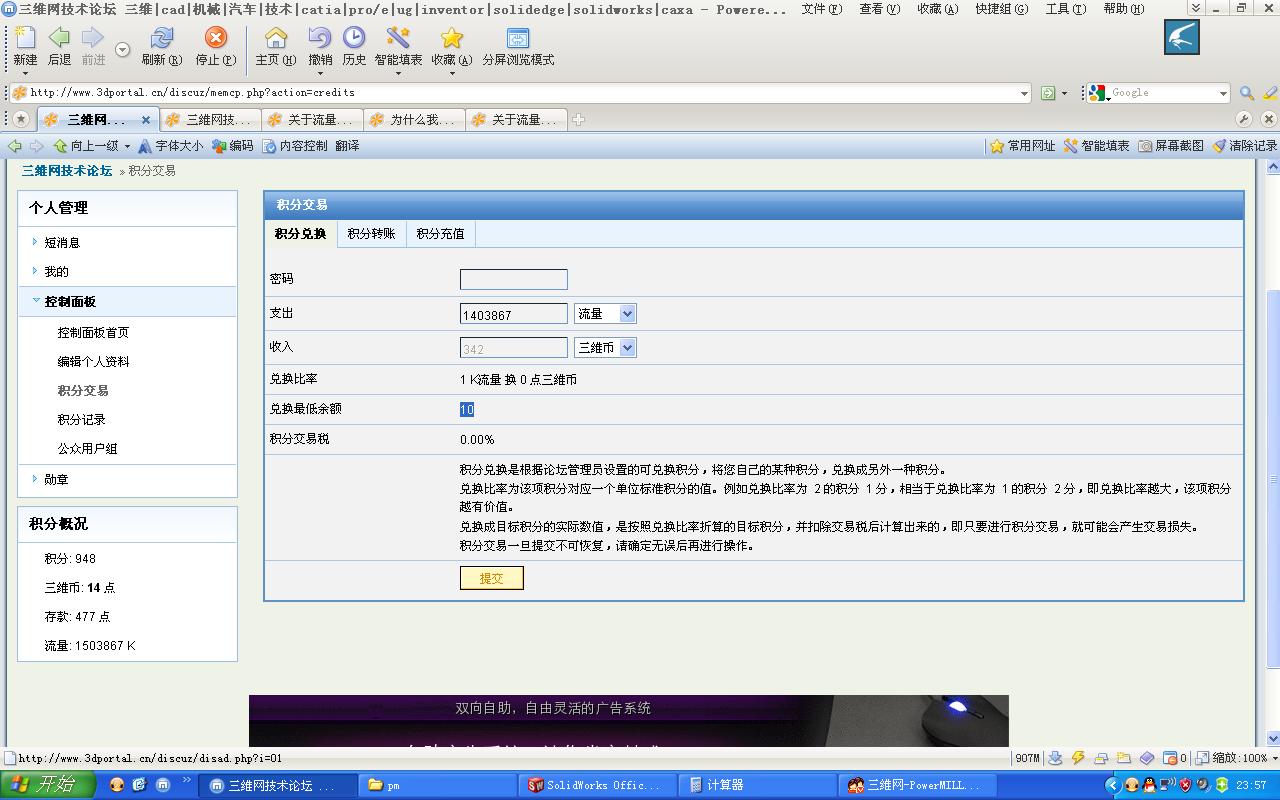Click 内容控制 content control tool
Image resolution: width=1280 pixels, height=800 pixels.
tap(295, 146)
